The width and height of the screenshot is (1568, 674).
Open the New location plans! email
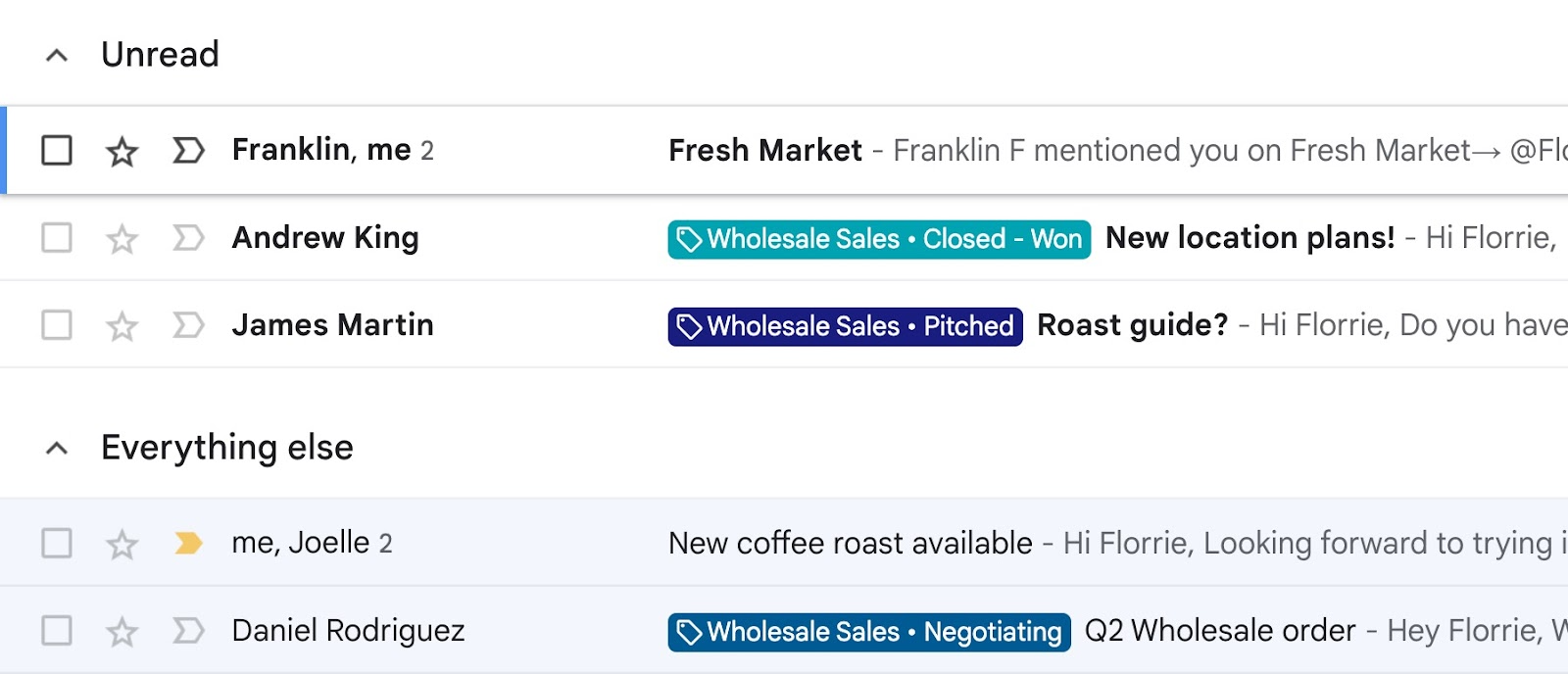click(1249, 238)
